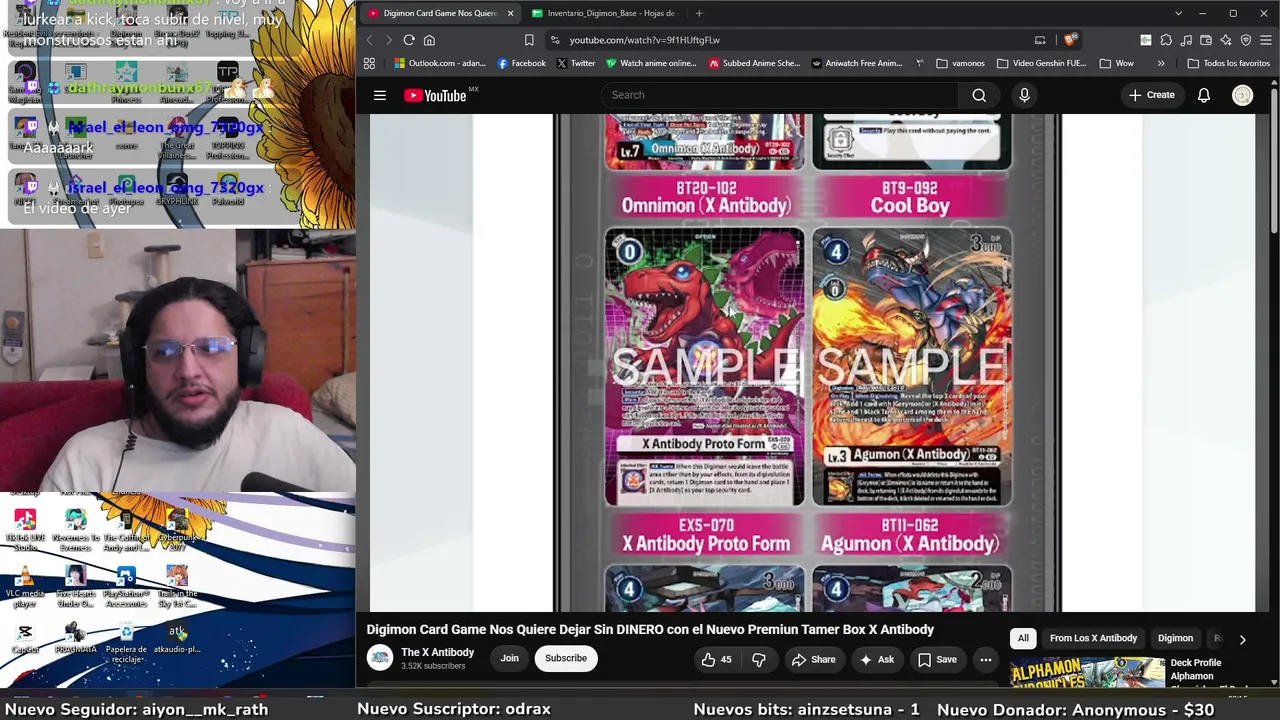Click the YouTube search magnifier button
The width and height of the screenshot is (1280, 720).
point(979,95)
